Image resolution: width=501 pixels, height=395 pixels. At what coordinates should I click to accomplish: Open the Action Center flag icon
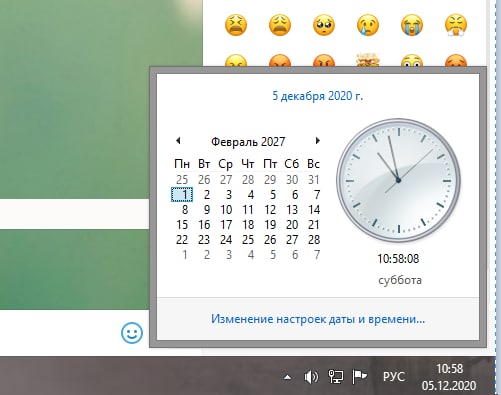359,377
